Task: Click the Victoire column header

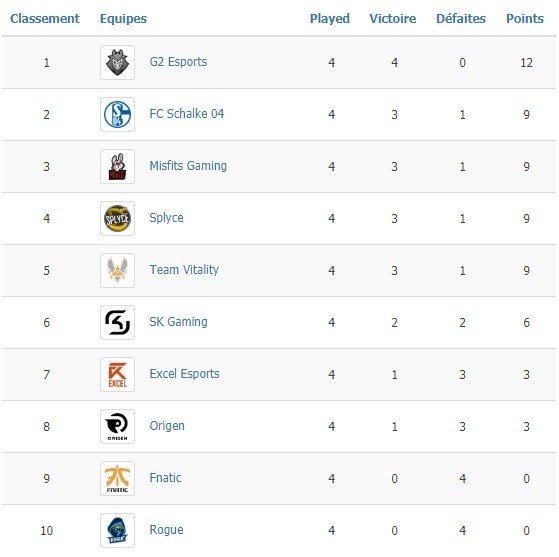Action: pos(393,19)
